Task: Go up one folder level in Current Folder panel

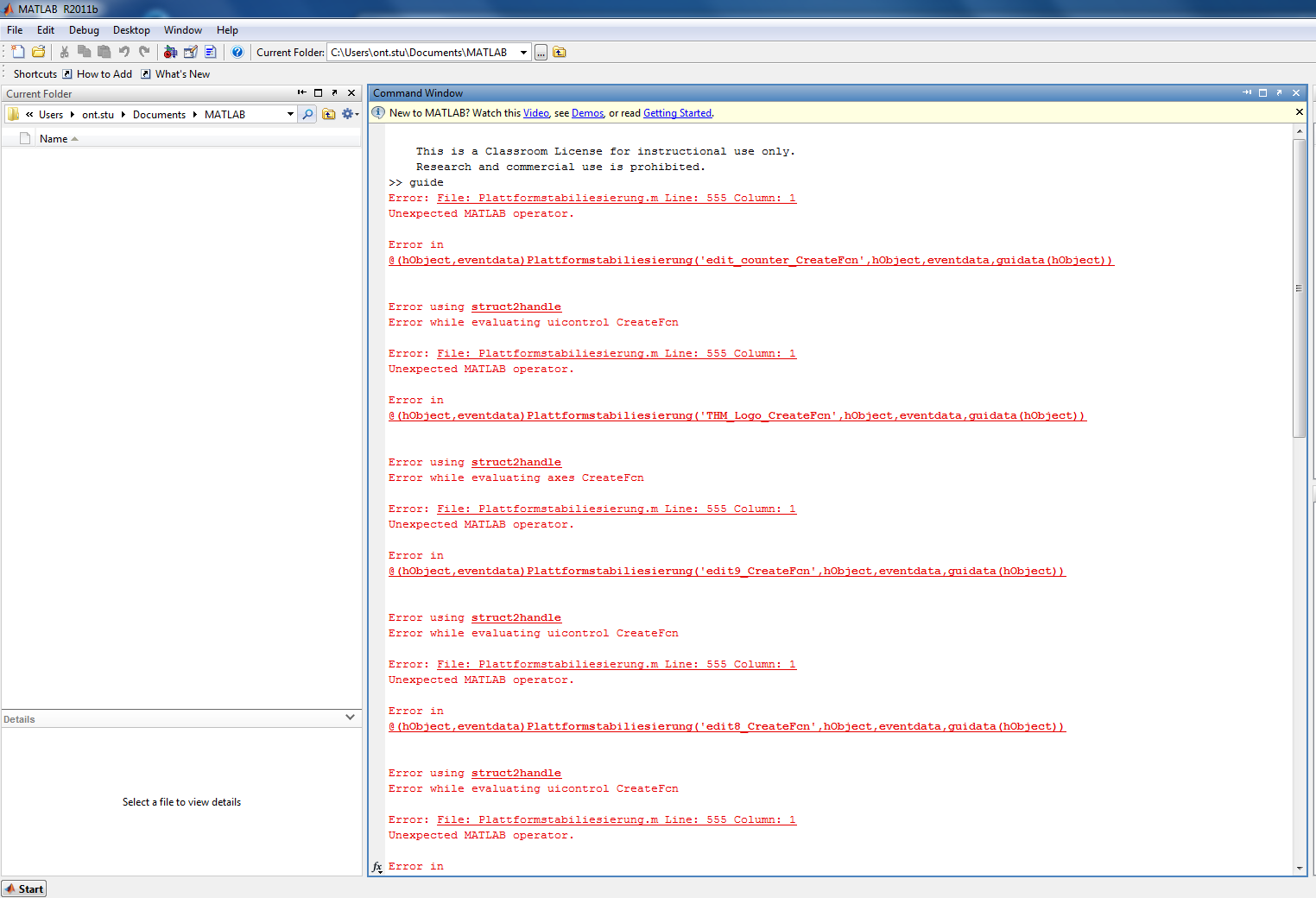Action: (328, 114)
